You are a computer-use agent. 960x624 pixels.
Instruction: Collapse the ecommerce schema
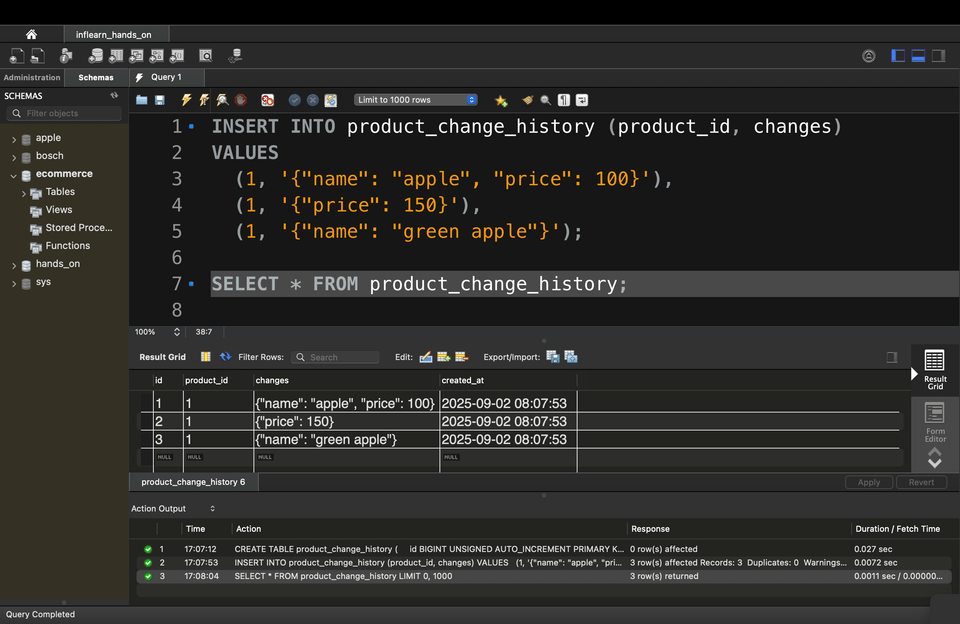coord(13,175)
